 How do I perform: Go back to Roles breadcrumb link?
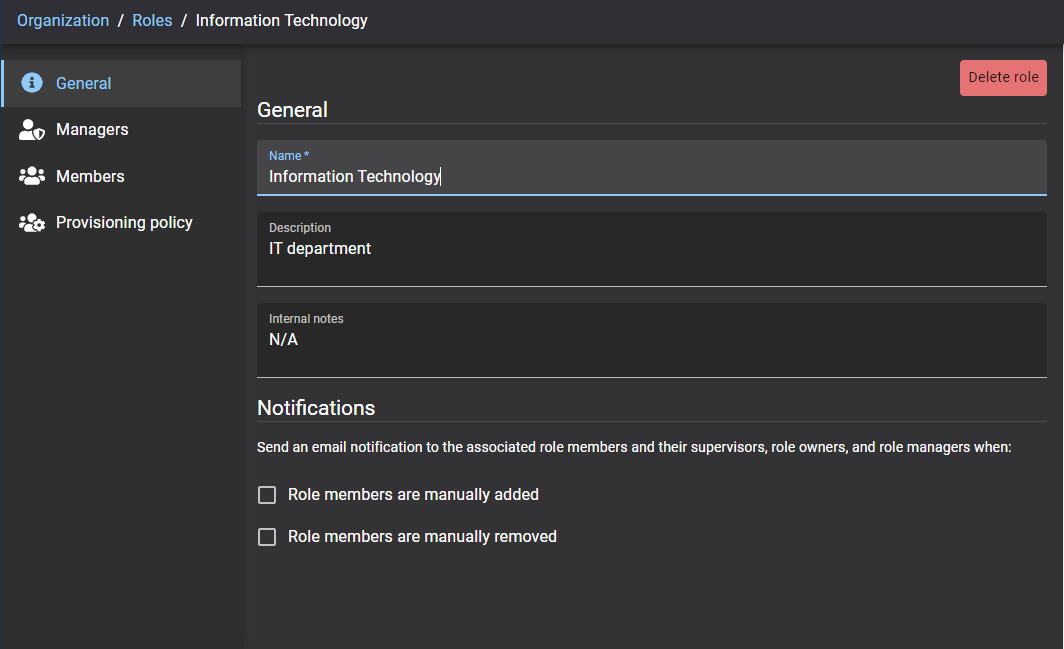tap(152, 20)
